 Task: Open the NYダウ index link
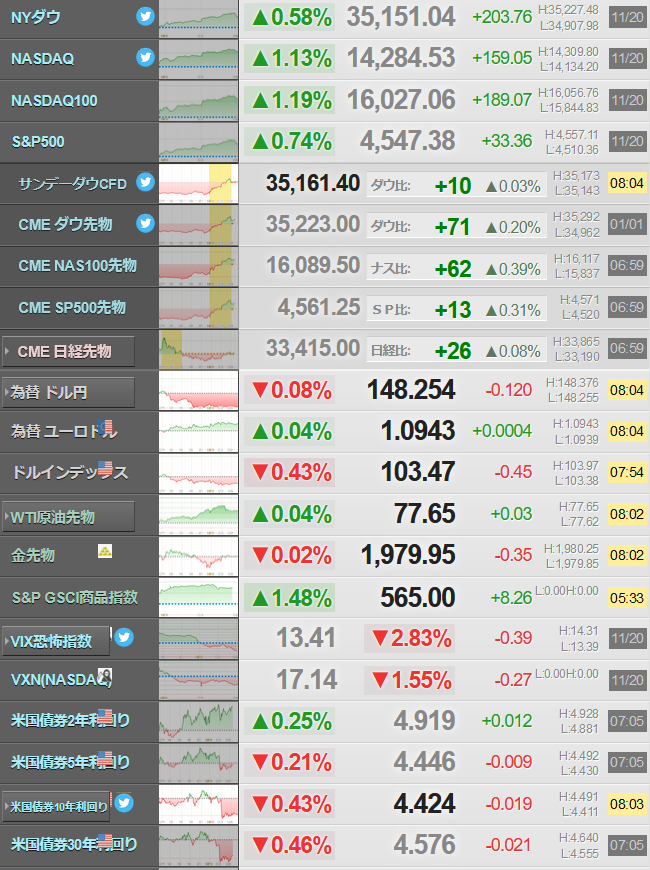coord(36,17)
